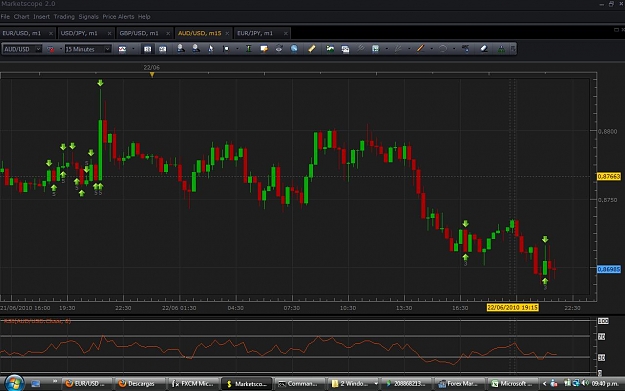625x391 pixels.
Task: Open Forex Mar... window from the taskbar
Action: pyautogui.click(x=459, y=383)
